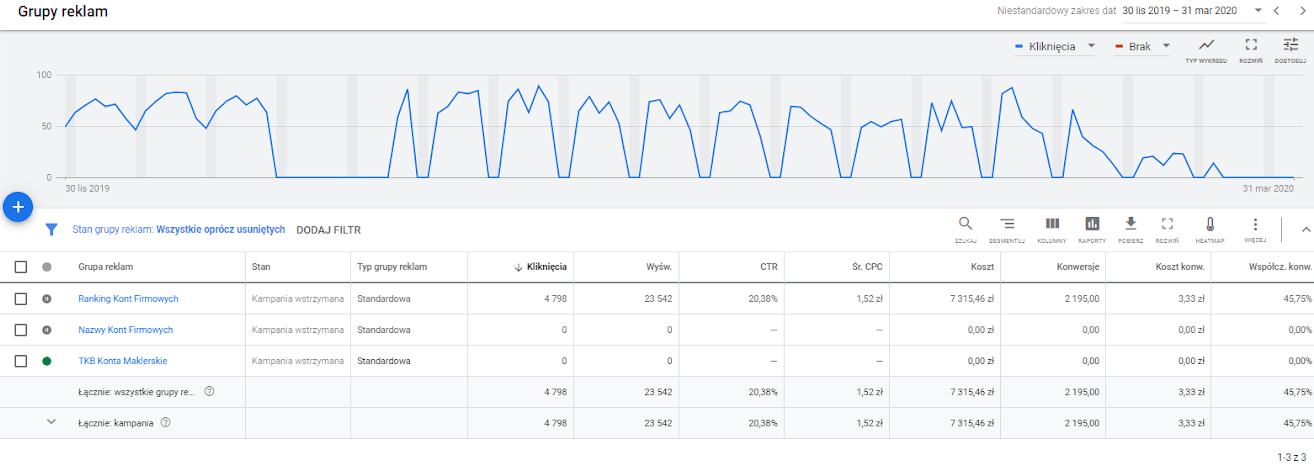Open the Kolumny columns icon
1314x474 pixels.
coord(1052,225)
